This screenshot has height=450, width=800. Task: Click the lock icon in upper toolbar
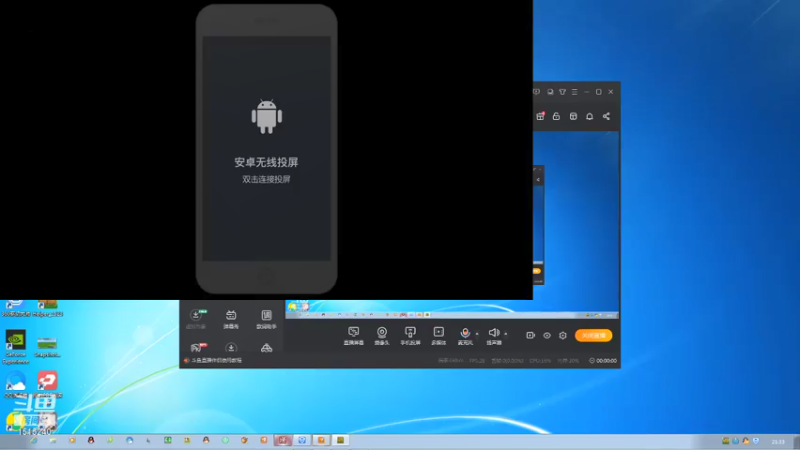pyautogui.click(x=556, y=116)
